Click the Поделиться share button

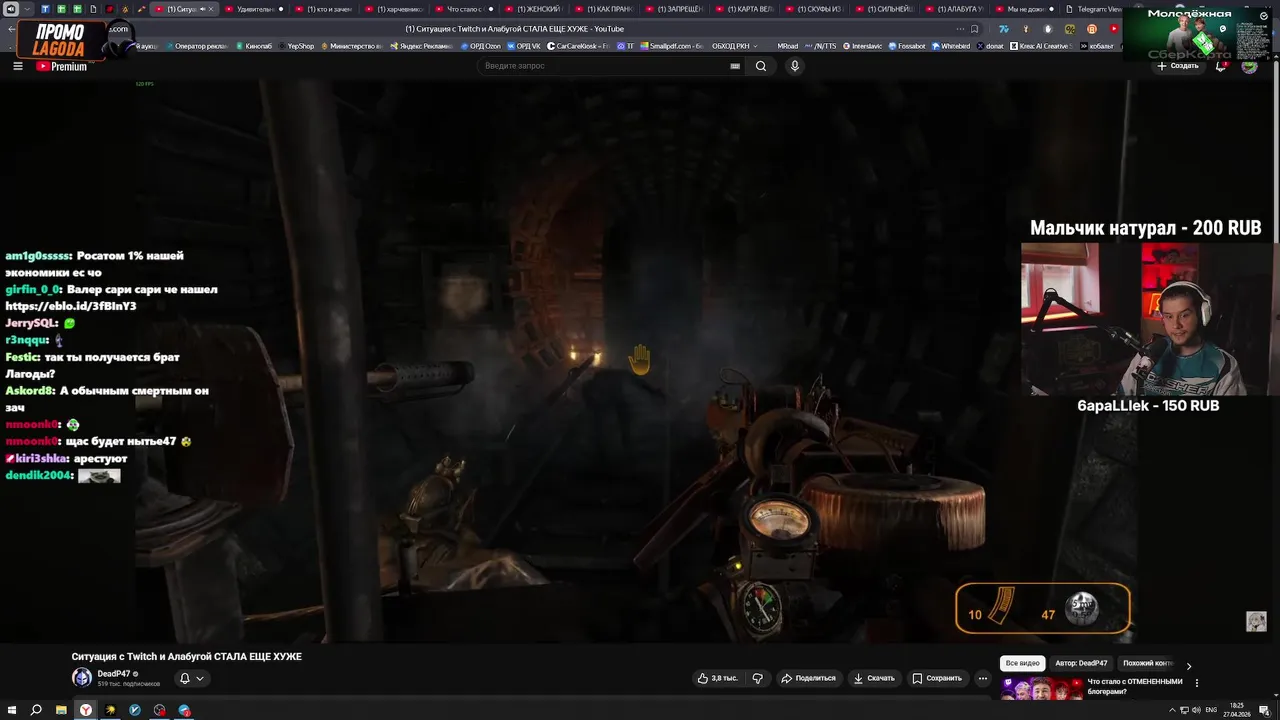pyautogui.click(x=808, y=678)
